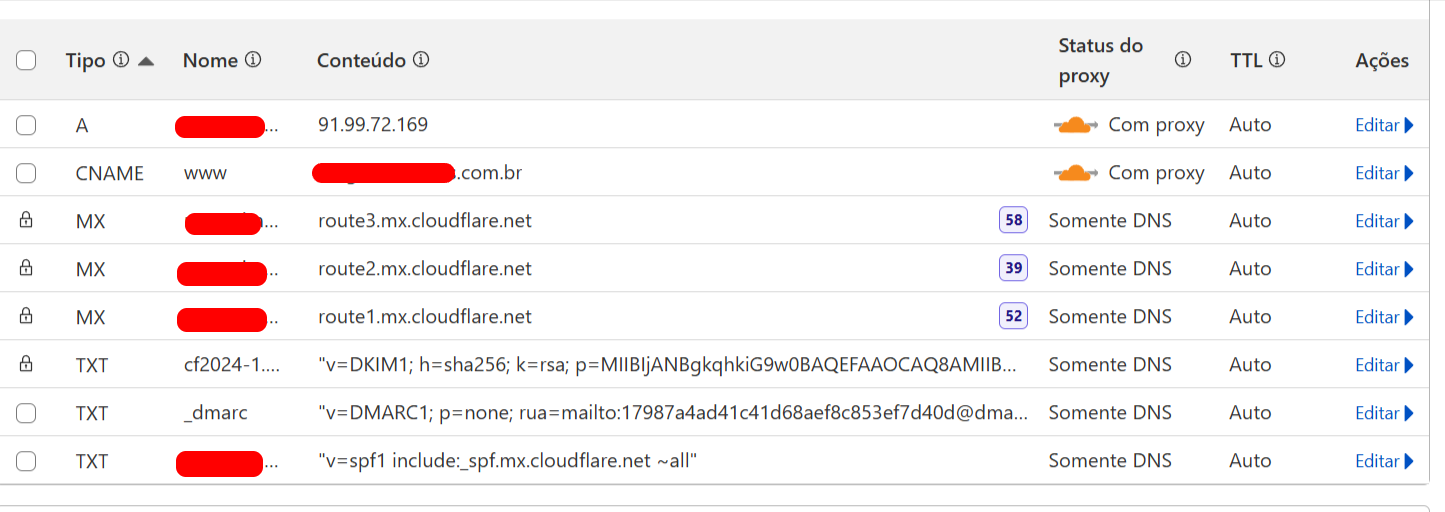Click info icon next to Tipo header
Screen dimensions: 1445x512
tap(121, 60)
